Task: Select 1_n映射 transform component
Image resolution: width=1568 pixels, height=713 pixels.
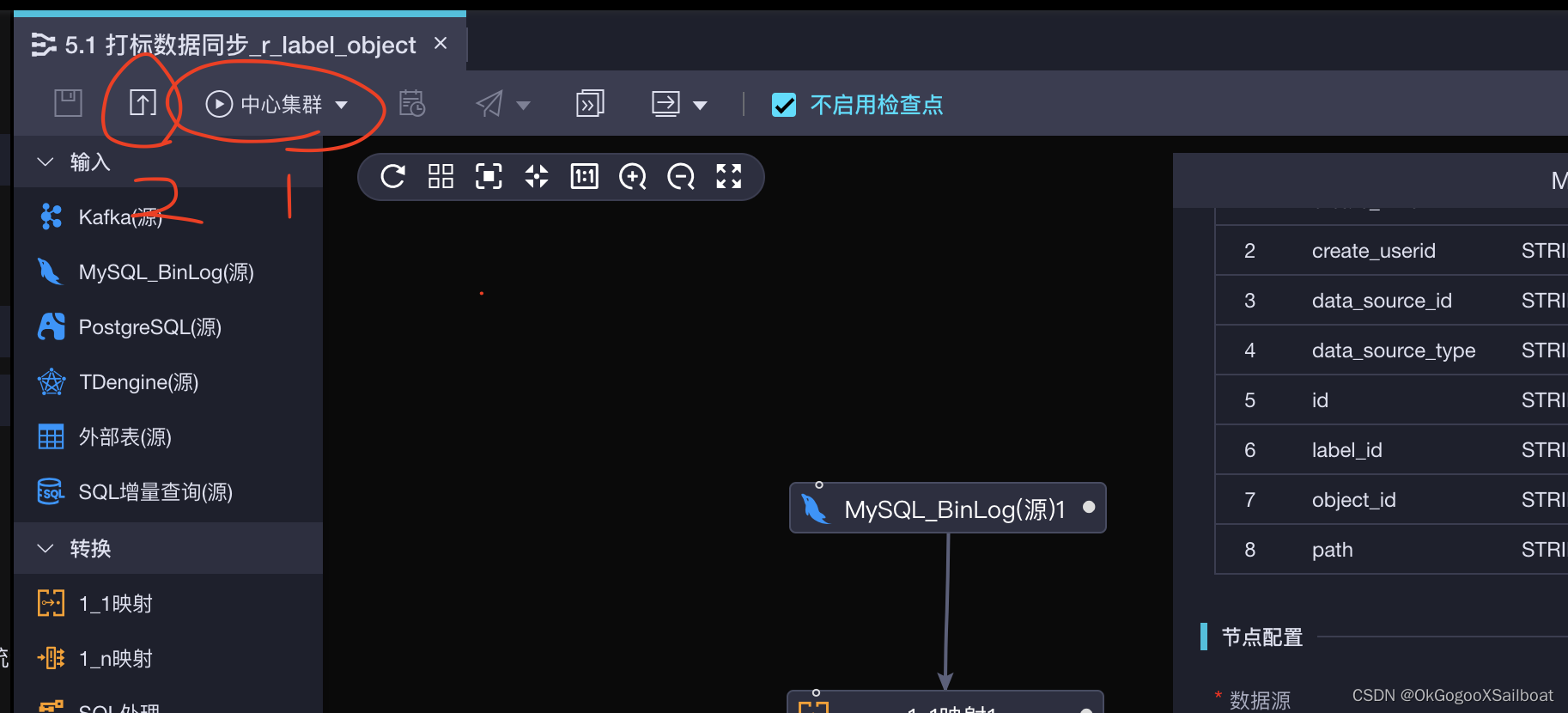Action: click(167, 659)
